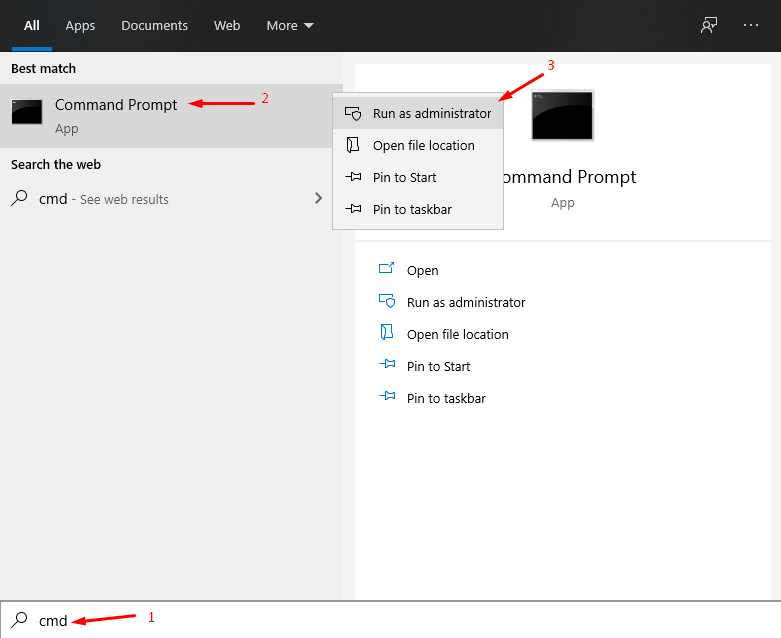
Task: Open the three-dot options menu
Action: coord(750,25)
